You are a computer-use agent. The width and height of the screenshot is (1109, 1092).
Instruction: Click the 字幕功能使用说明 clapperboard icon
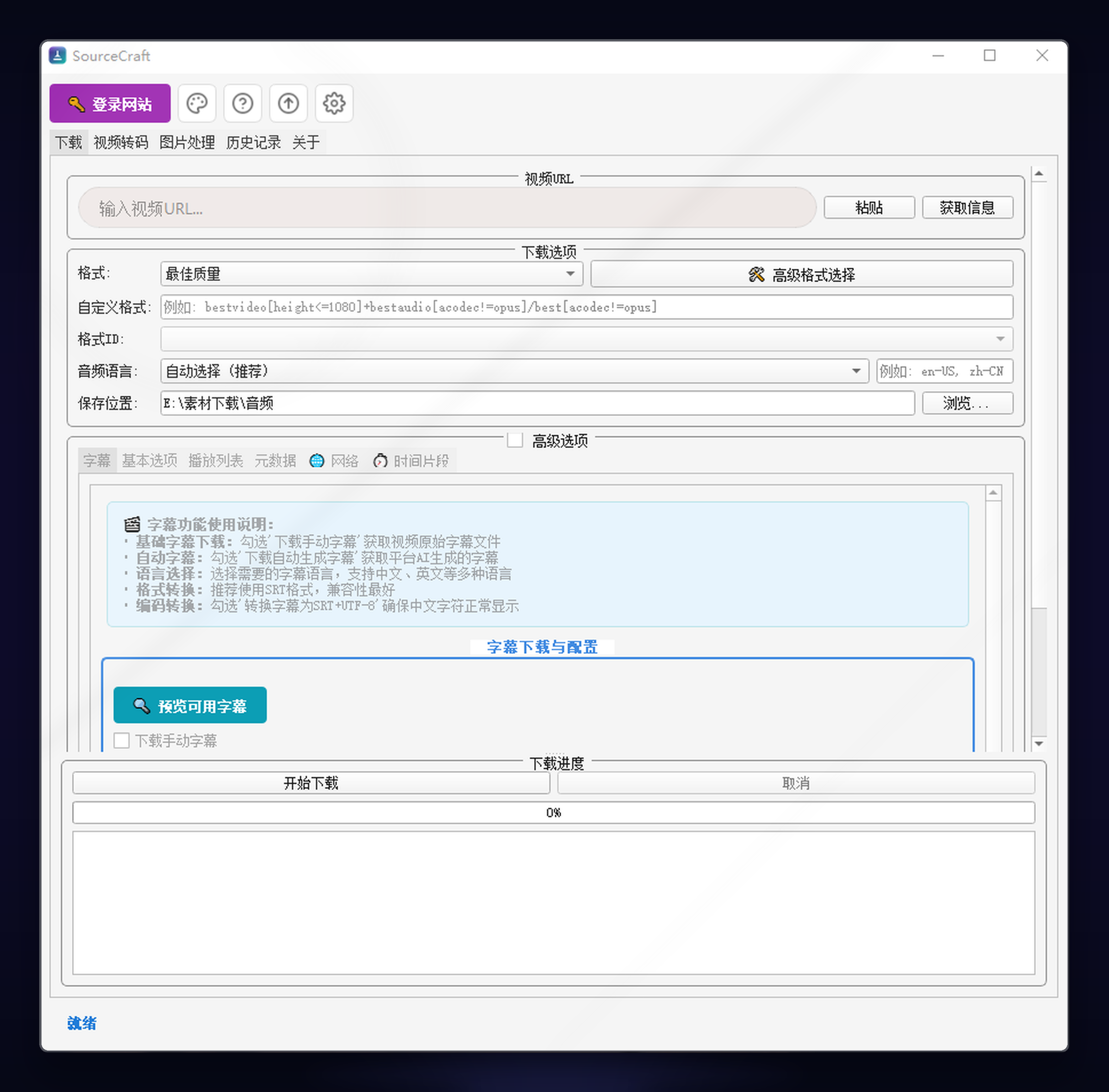coord(132,524)
